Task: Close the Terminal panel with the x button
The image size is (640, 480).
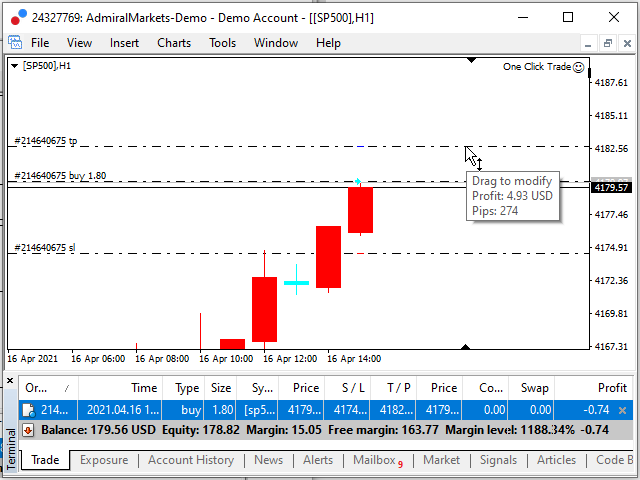Action: pos(10,381)
